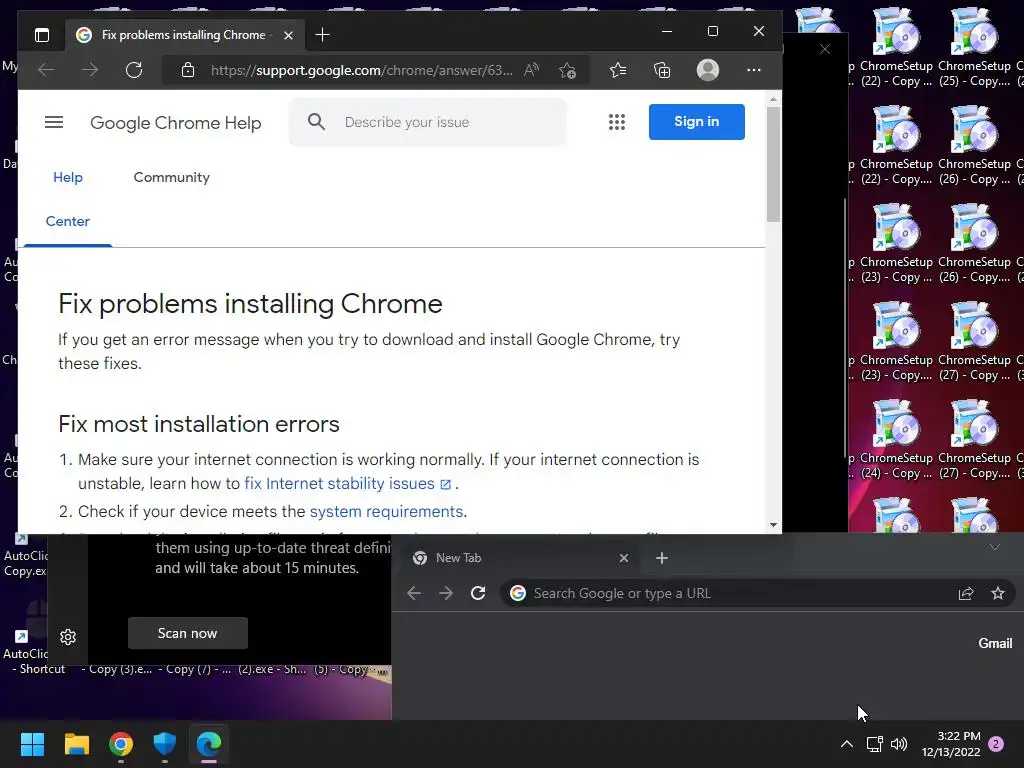This screenshot has width=1024, height=768.
Task: Select ChromeSetup (25) - Copy desktop icon
Action: (974, 47)
